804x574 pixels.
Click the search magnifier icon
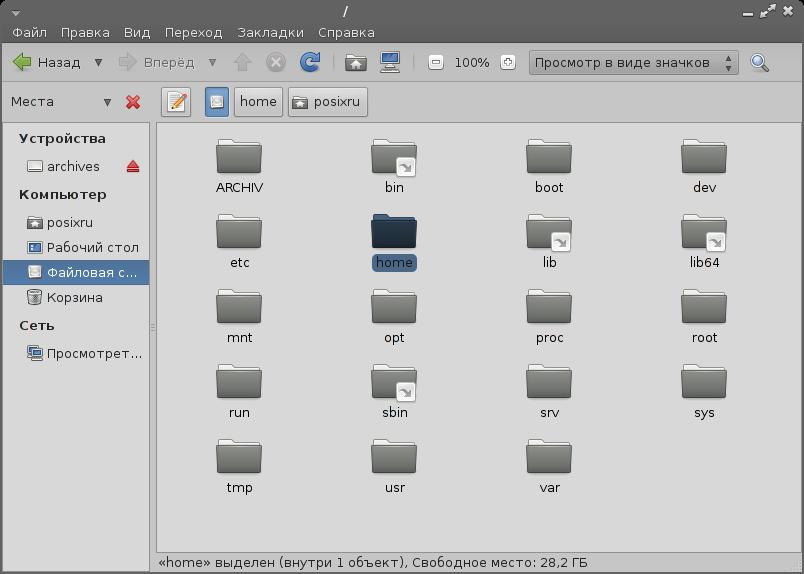coord(759,63)
